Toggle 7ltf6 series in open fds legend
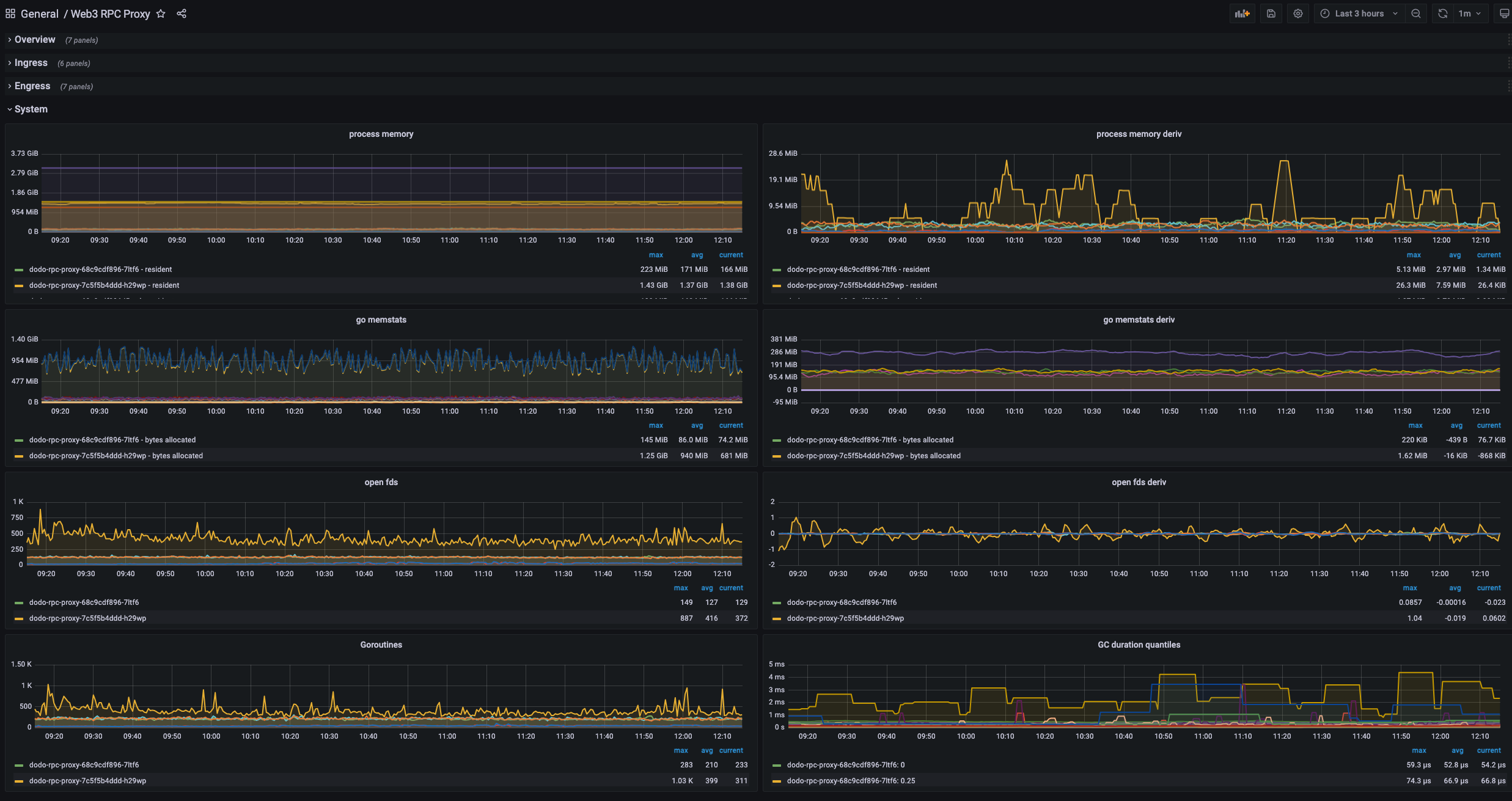1512x801 pixels. pyautogui.click(x=84, y=602)
